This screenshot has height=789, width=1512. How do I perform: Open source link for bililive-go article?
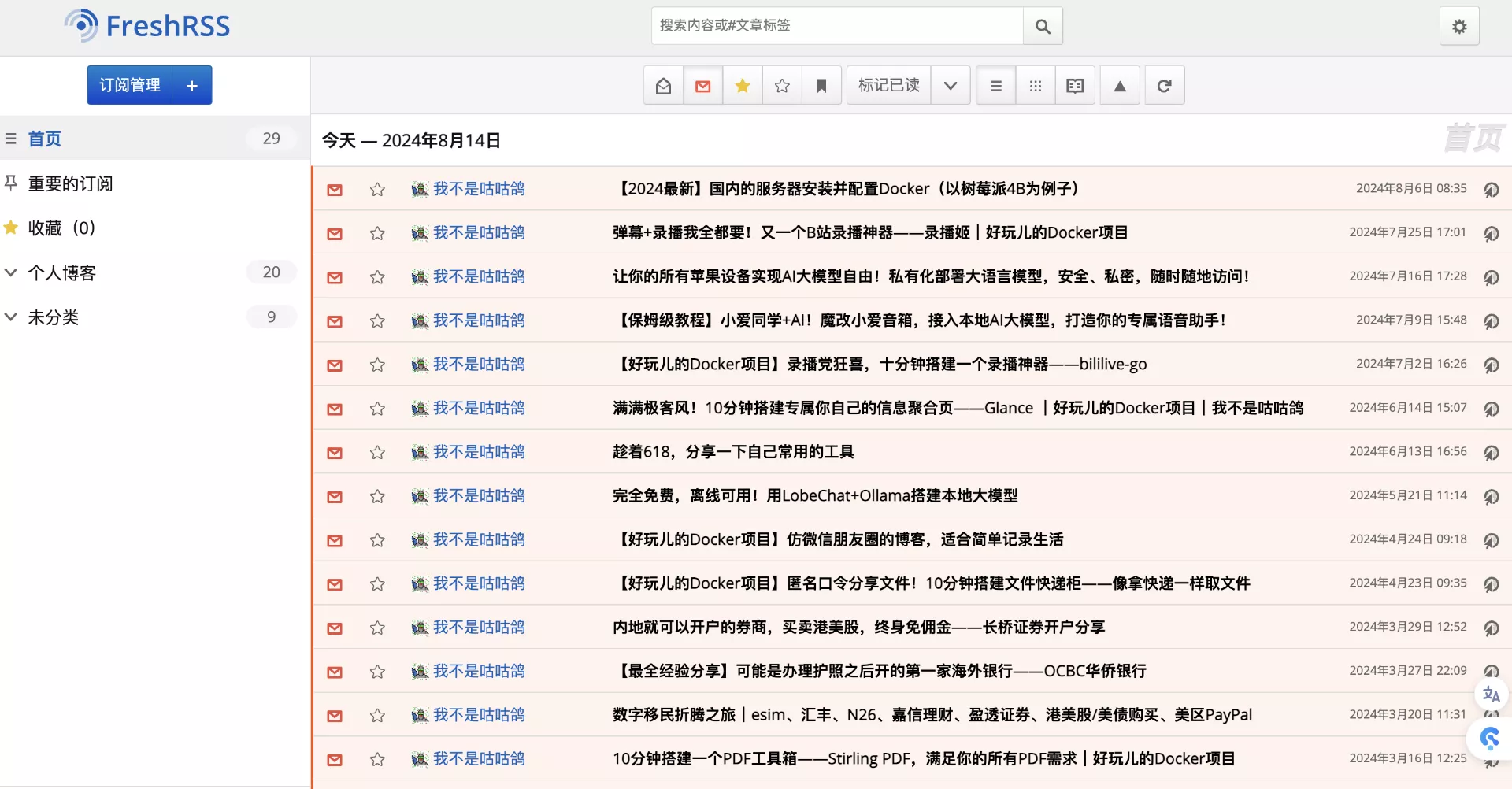point(1491,365)
